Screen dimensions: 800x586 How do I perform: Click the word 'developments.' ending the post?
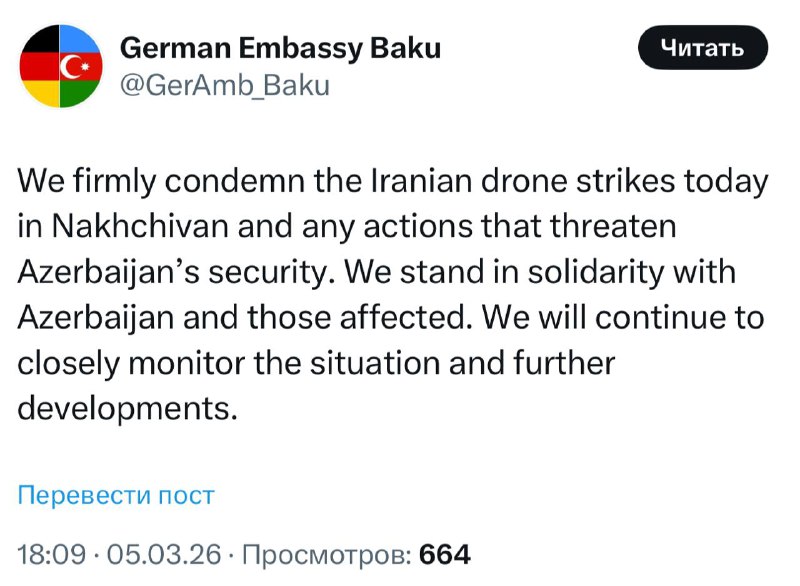tap(127, 408)
